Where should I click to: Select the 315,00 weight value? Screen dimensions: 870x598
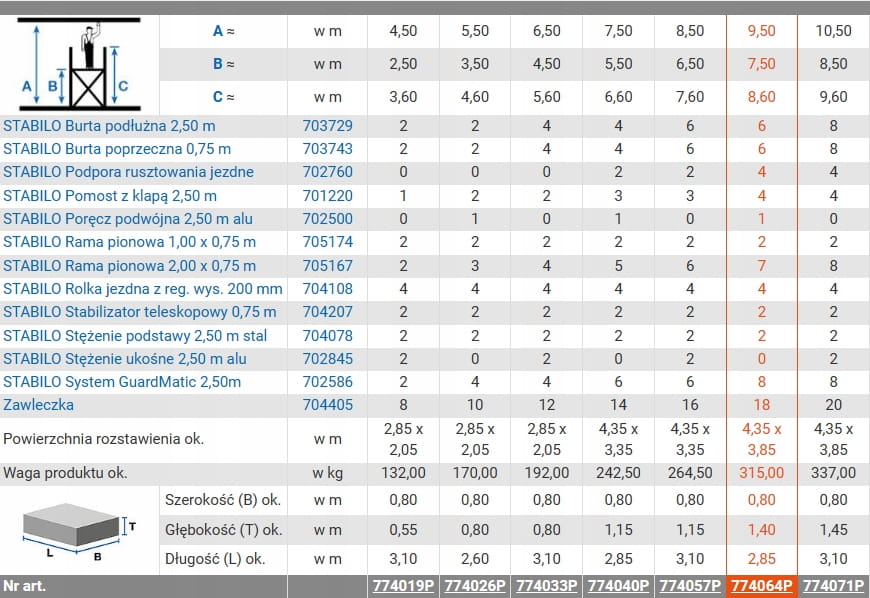click(x=761, y=473)
